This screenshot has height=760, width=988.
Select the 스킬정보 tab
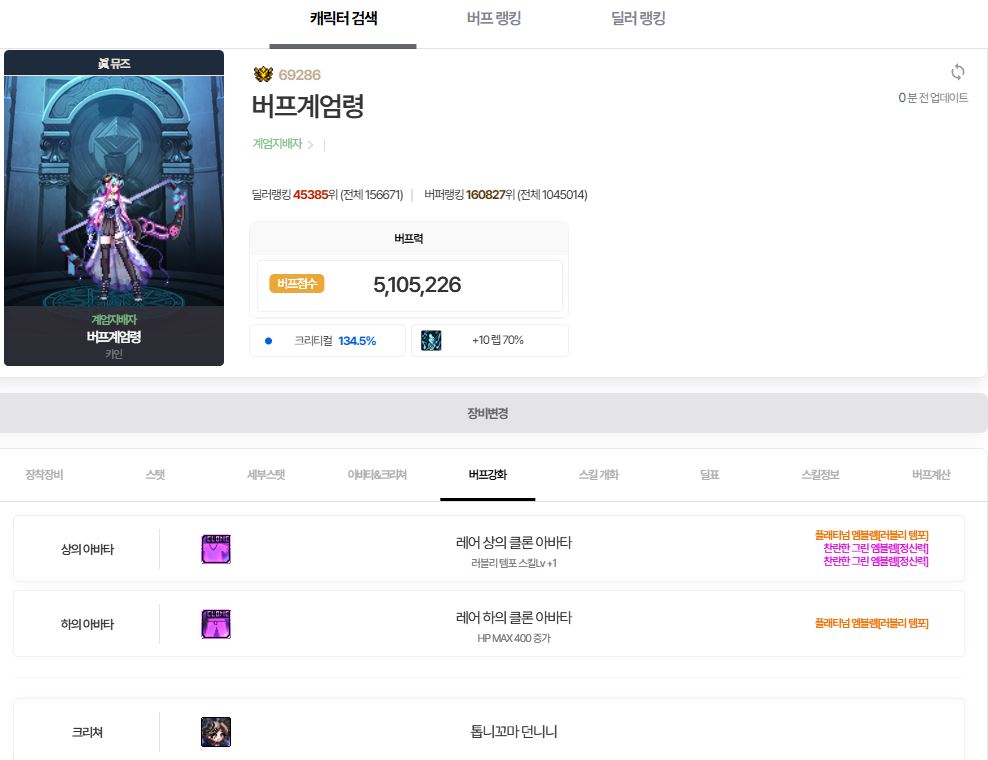[821, 475]
